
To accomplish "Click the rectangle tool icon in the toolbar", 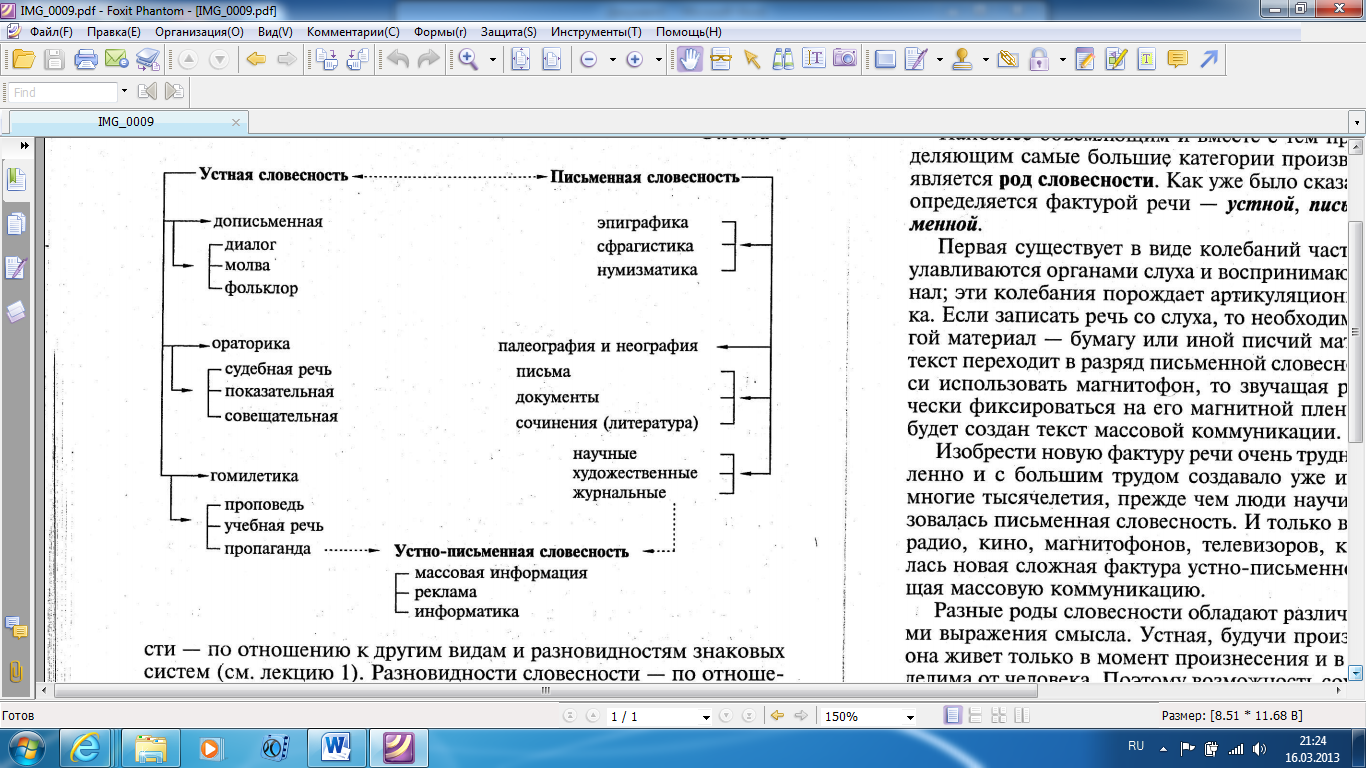I will tap(885, 59).
